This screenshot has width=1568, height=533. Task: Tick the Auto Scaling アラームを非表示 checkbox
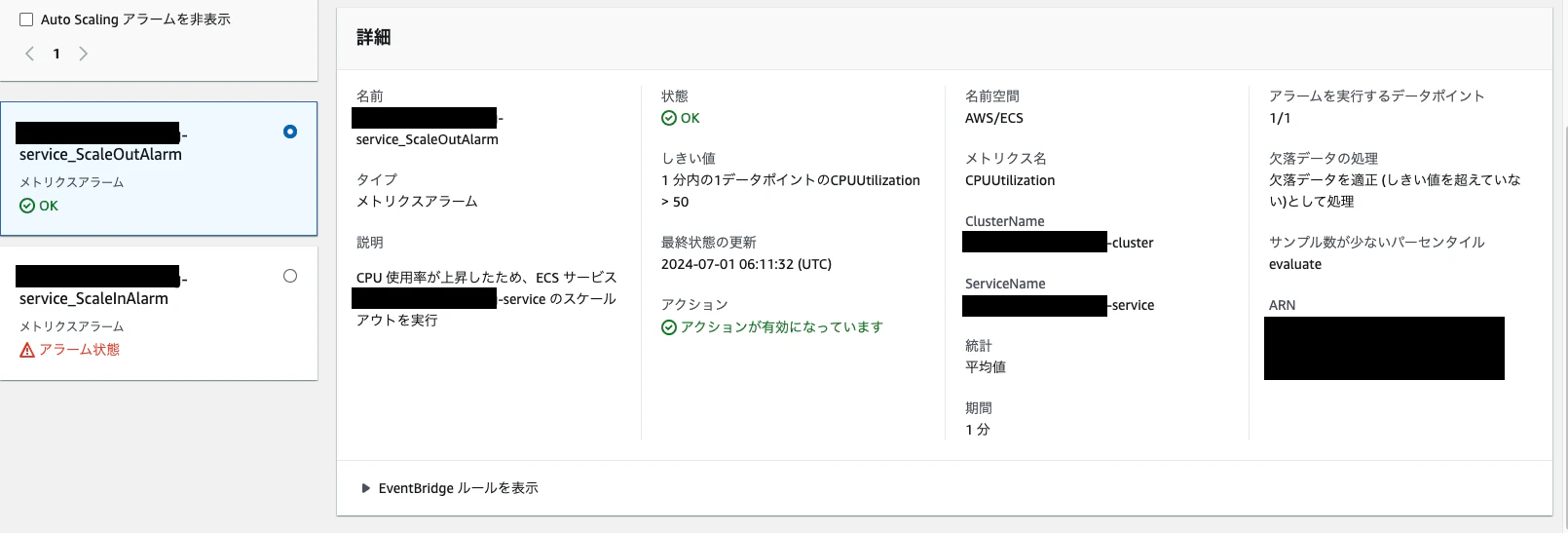(x=26, y=19)
